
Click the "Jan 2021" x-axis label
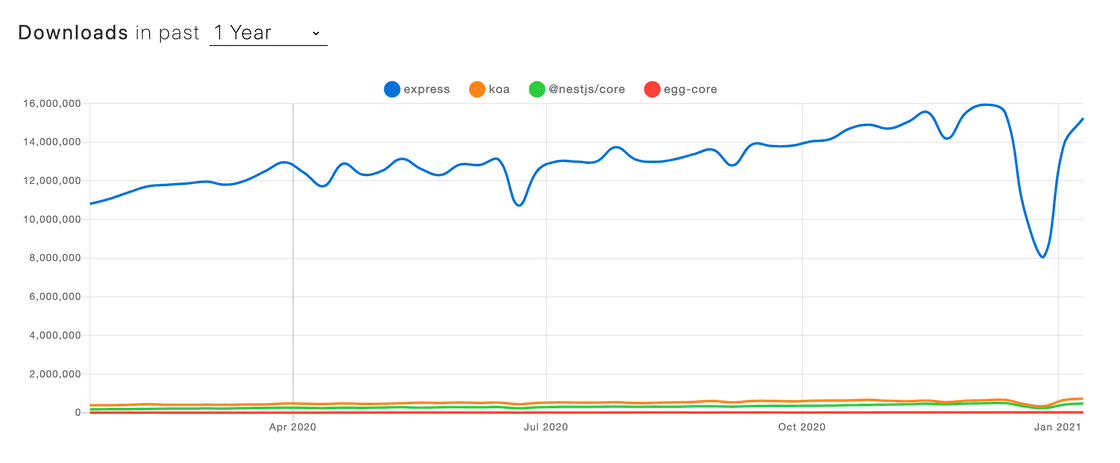click(x=1057, y=428)
